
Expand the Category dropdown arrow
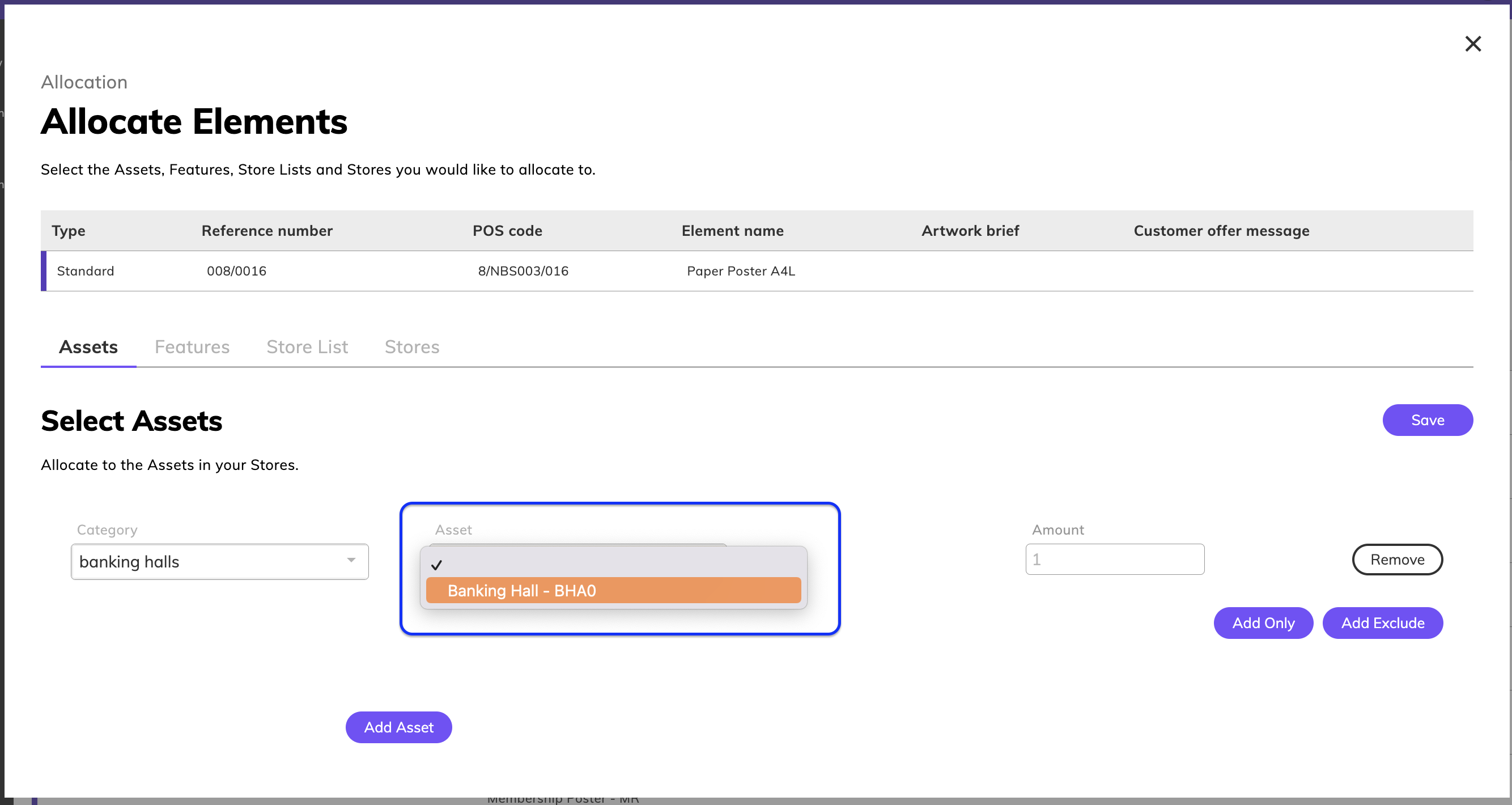351,561
